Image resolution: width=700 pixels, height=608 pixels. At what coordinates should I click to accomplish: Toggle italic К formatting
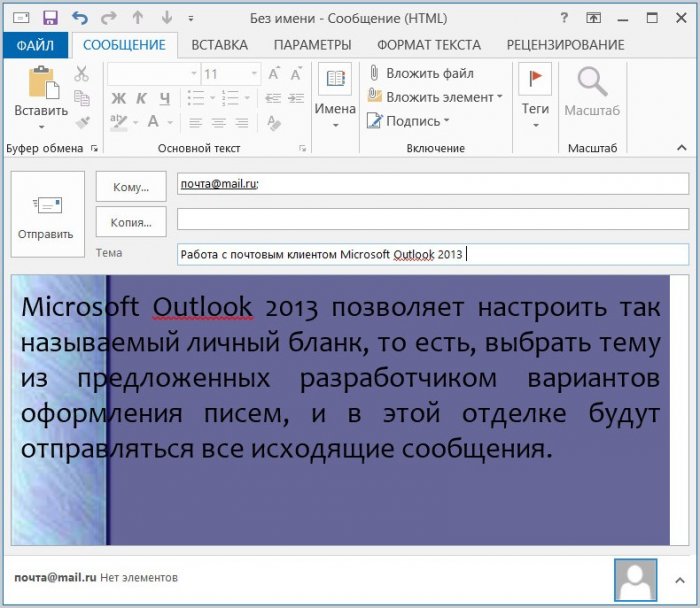142,98
